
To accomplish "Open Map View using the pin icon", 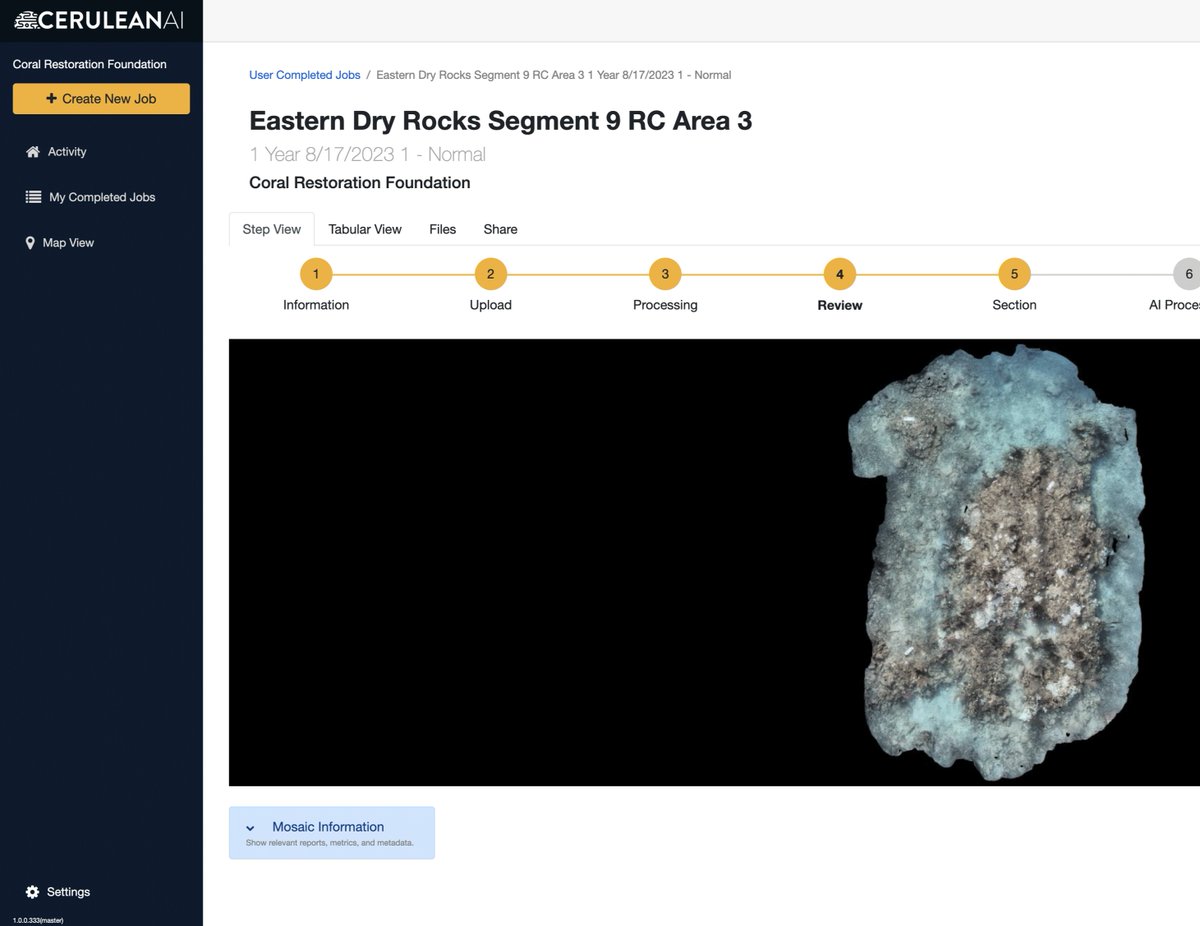I will [x=28, y=242].
